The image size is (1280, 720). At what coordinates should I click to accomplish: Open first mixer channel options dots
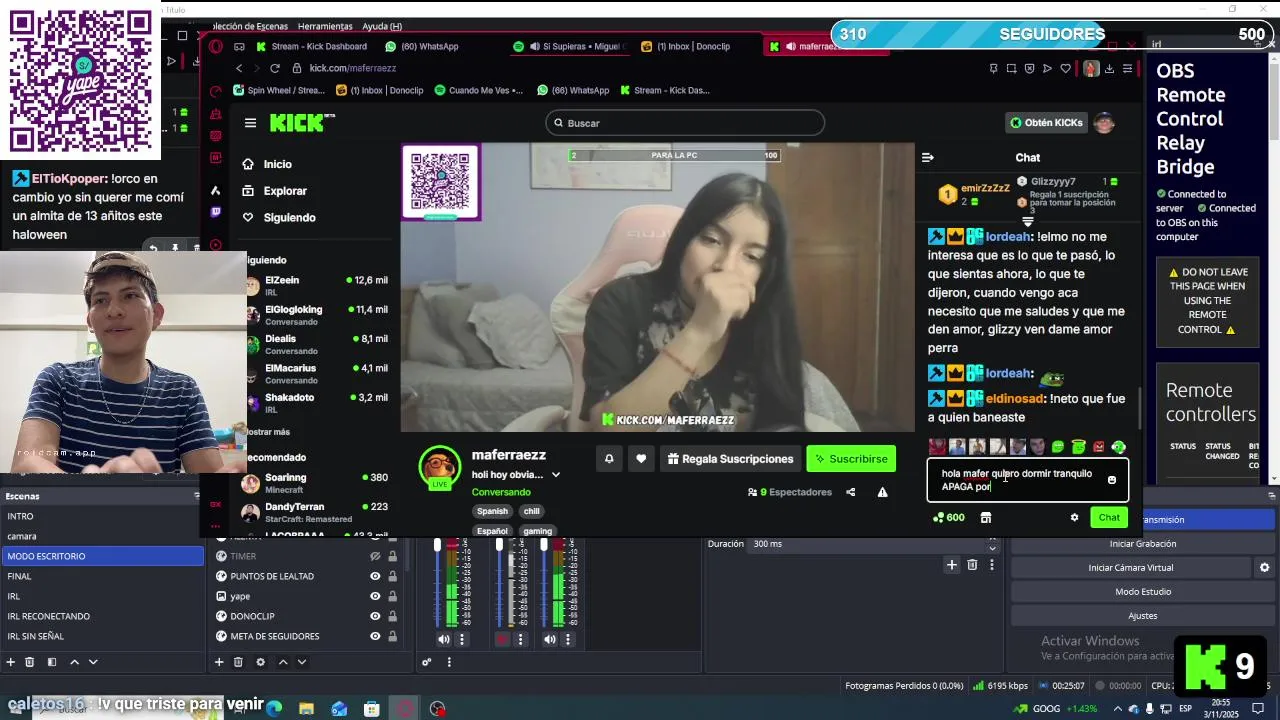pyautogui.click(x=462, y=639)
